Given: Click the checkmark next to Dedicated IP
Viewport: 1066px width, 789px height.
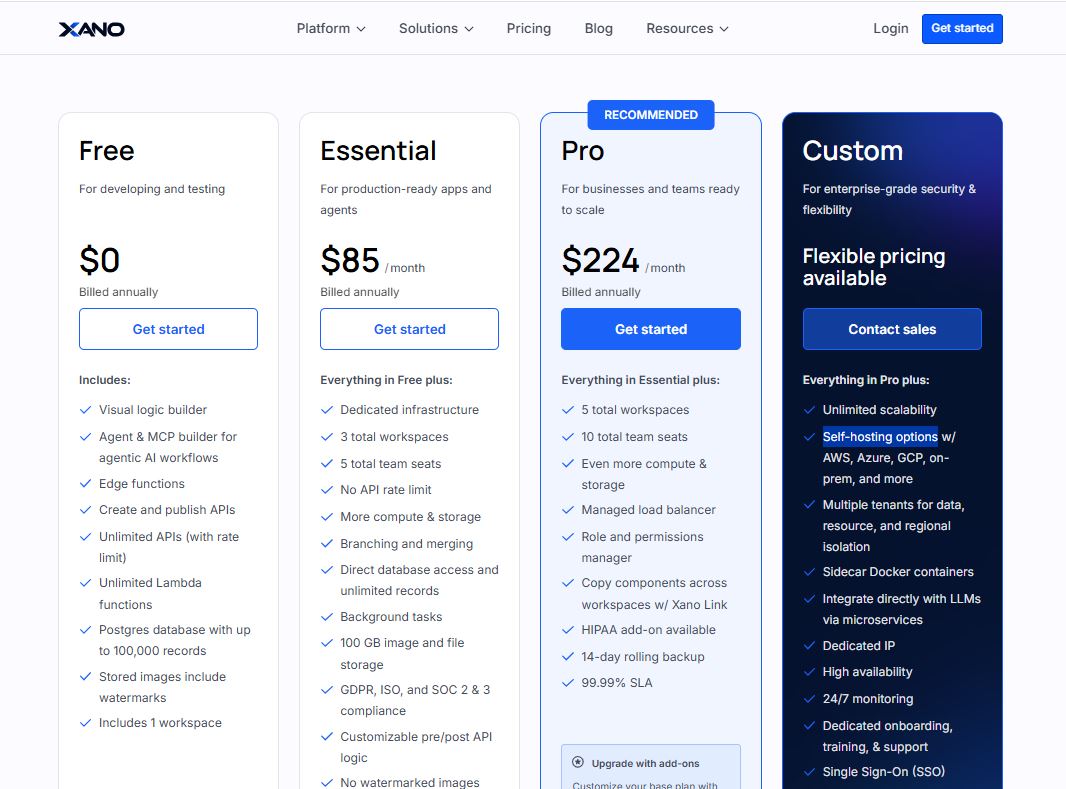Looking at the screenshot, I should tap(808, 646).
